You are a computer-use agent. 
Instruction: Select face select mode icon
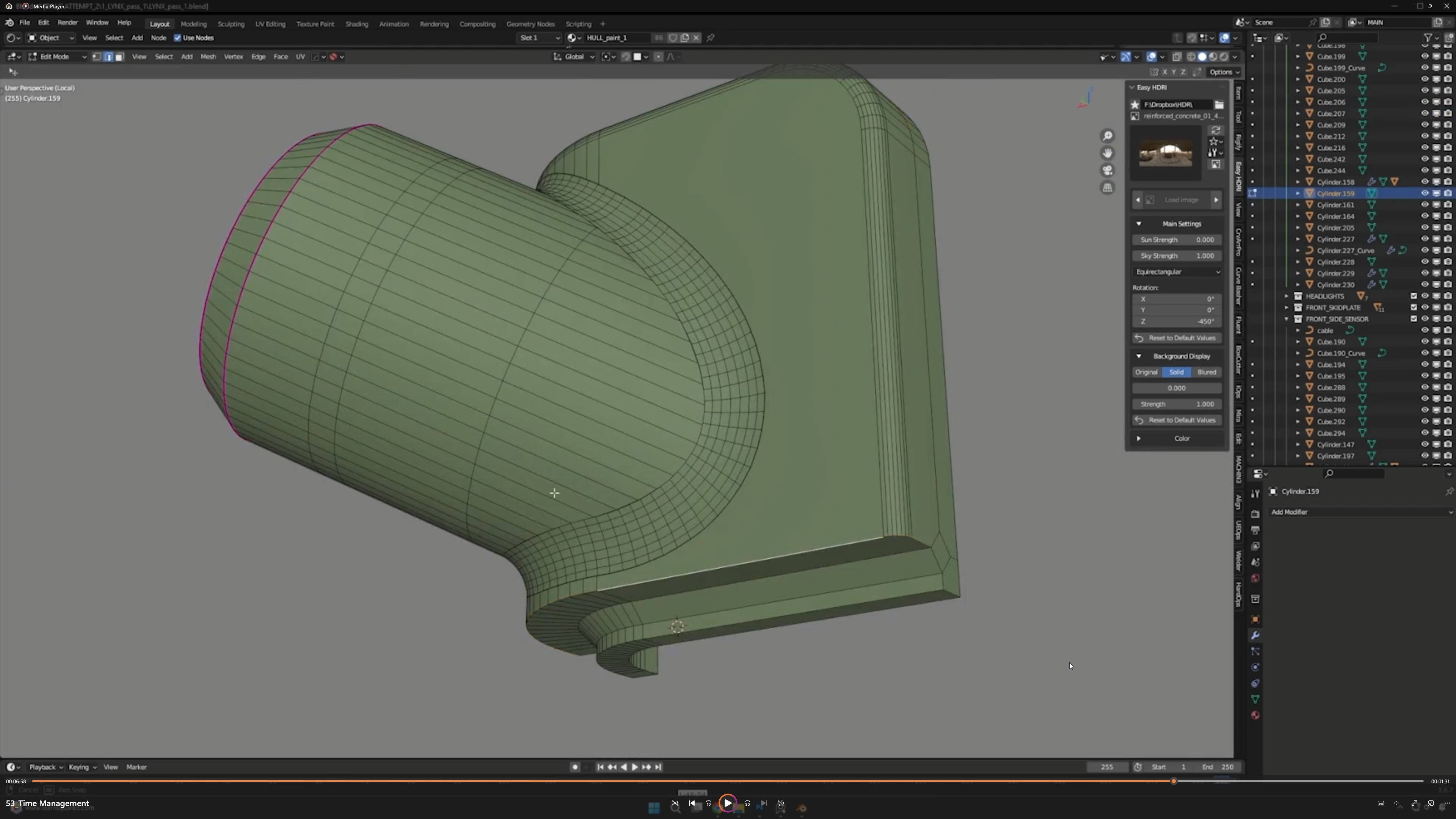119,56
